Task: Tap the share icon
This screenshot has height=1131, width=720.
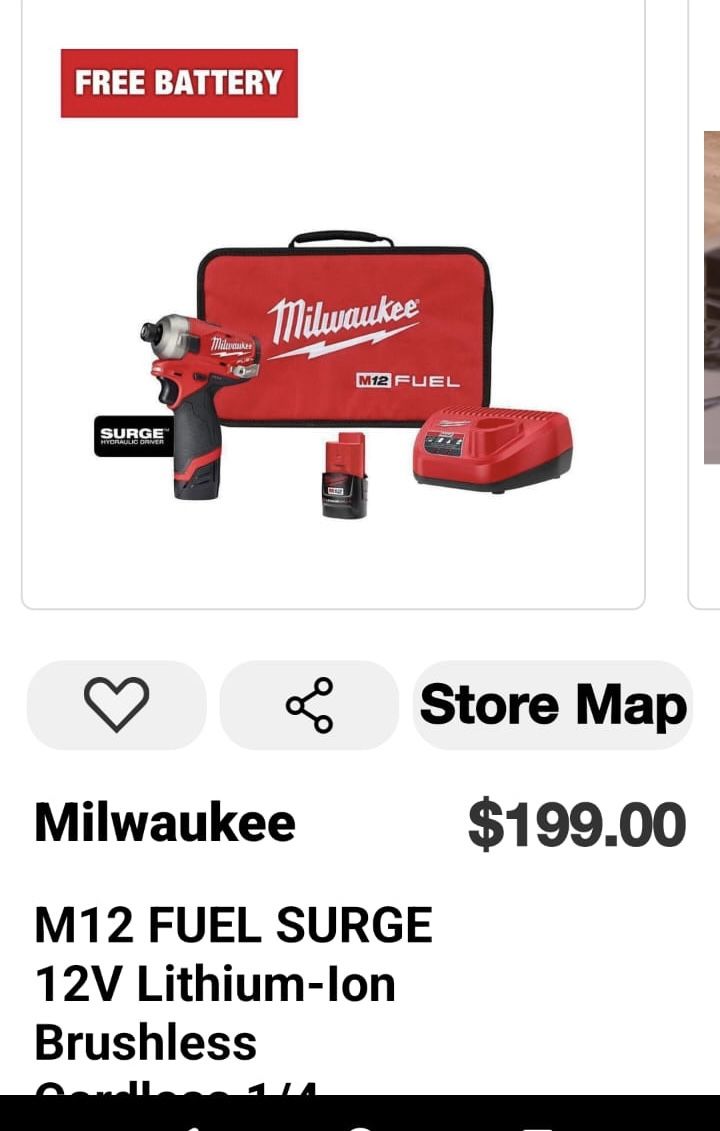Action: tap(309, 705)
